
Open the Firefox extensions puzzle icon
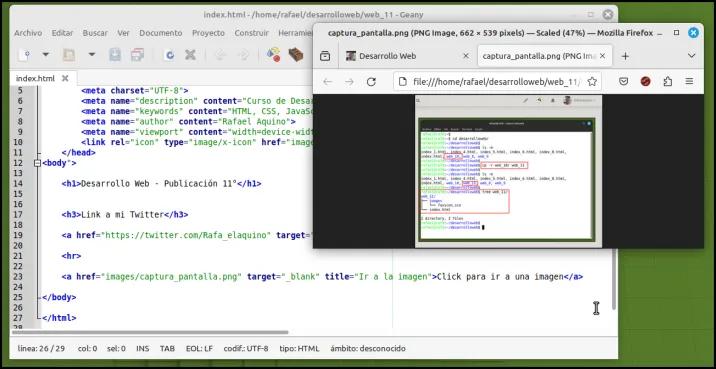[668, 82]
